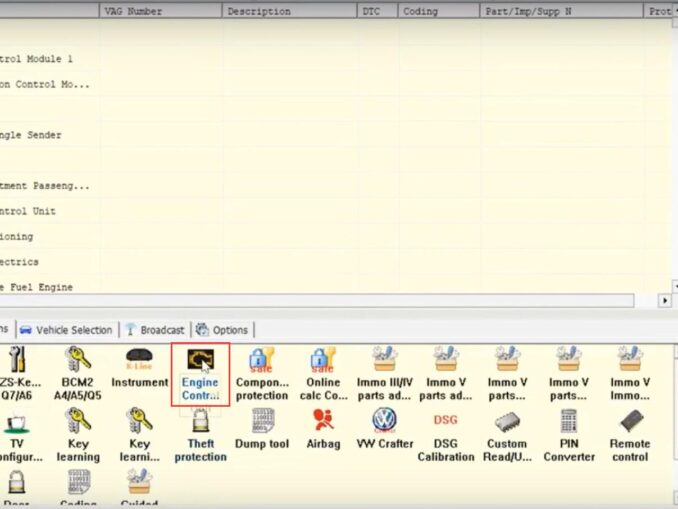Launch the truncated Key learni... function
The image size is (678, 509).
coord(139,435)
